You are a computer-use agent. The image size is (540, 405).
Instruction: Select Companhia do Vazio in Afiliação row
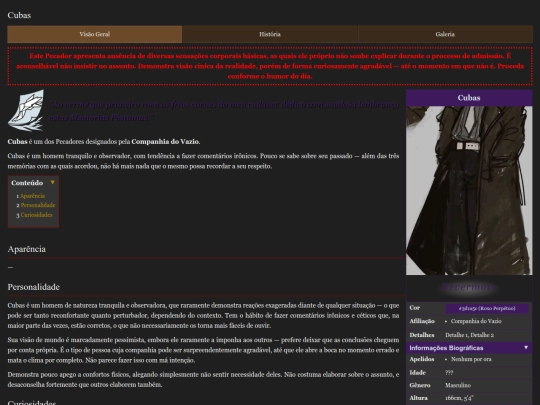coord(476,321)
